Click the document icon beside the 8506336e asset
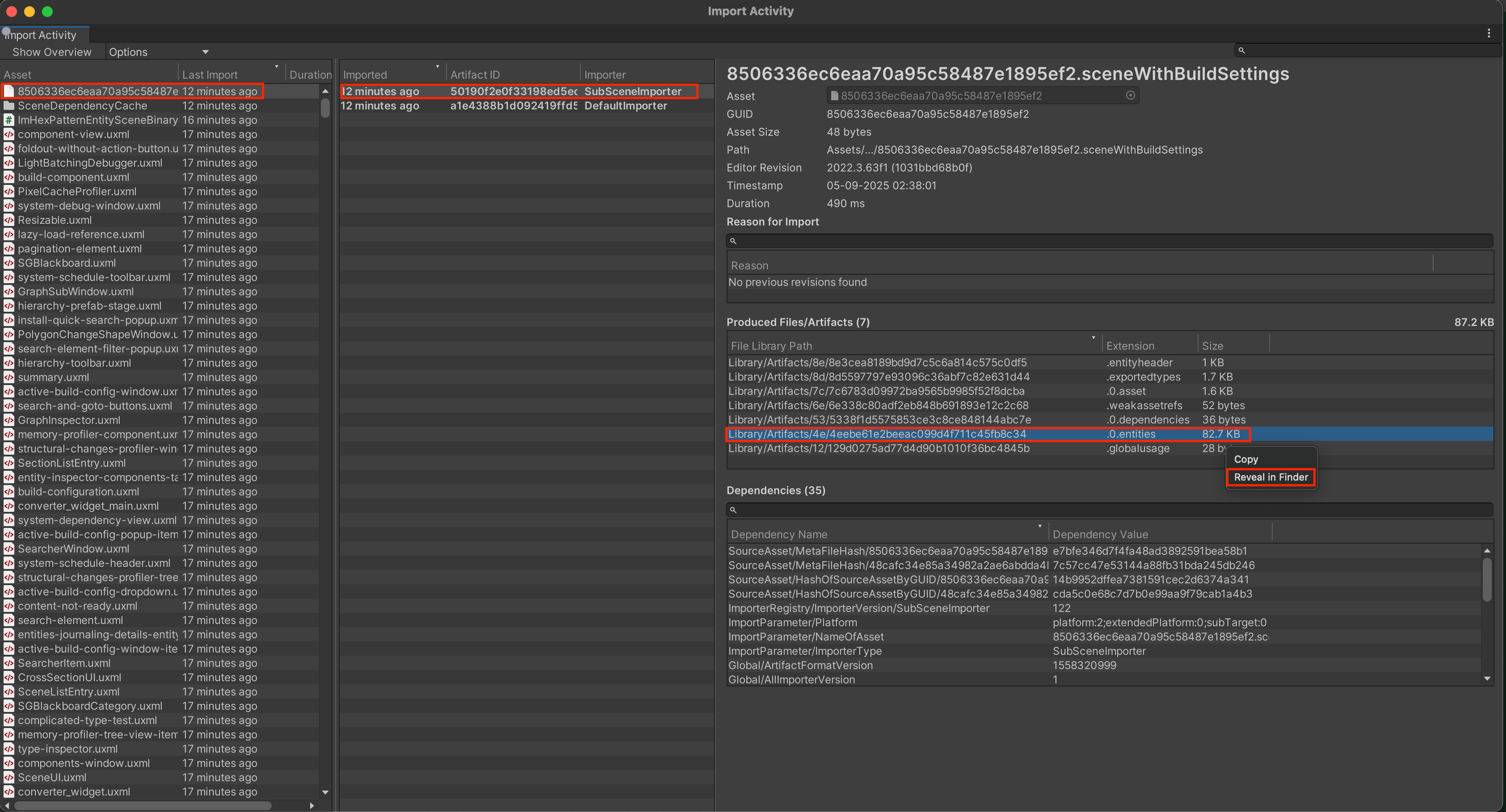1506x812 pixels. click(9, 91)
